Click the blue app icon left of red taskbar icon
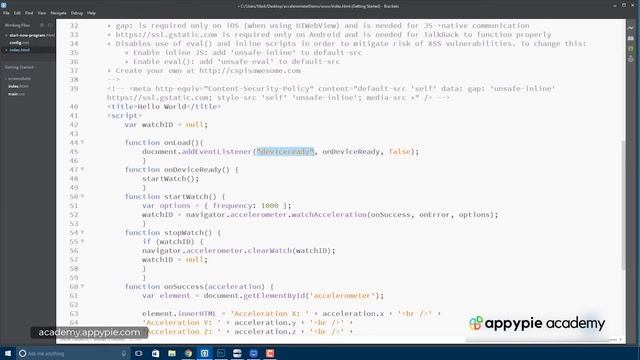Image resolution: width=640 pixels, height=360 pixels. coord(253,353)
